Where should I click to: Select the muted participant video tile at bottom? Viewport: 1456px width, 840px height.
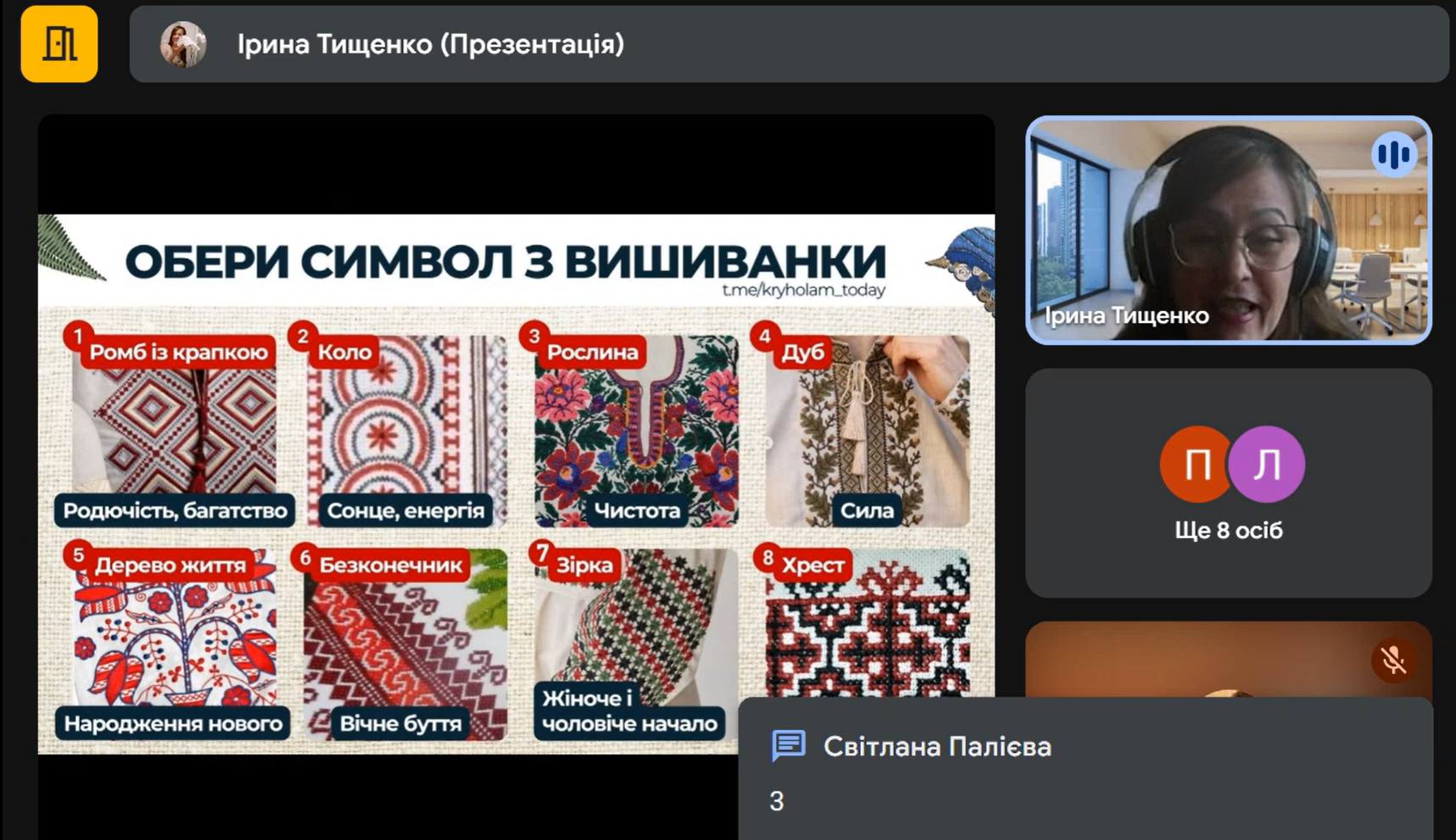1229,659
